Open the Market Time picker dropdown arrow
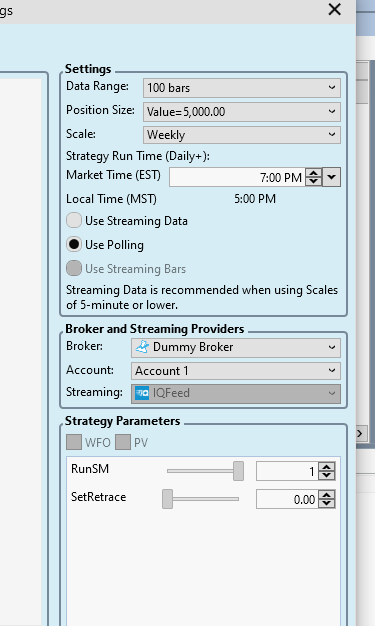The height and width of the screenshot is (626, 375). (332, 177)
